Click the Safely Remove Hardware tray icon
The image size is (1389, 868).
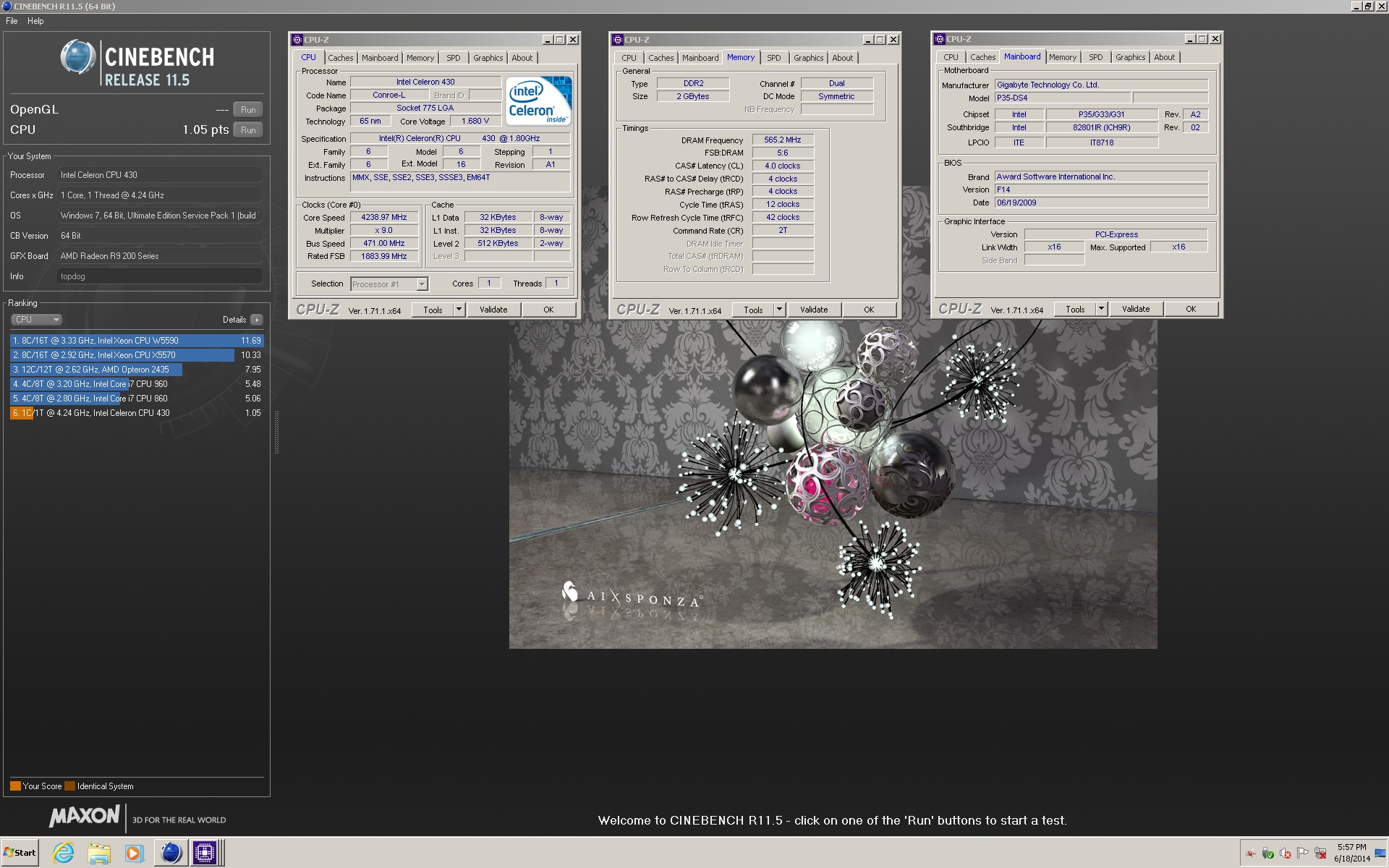(x=1268, y=853)
